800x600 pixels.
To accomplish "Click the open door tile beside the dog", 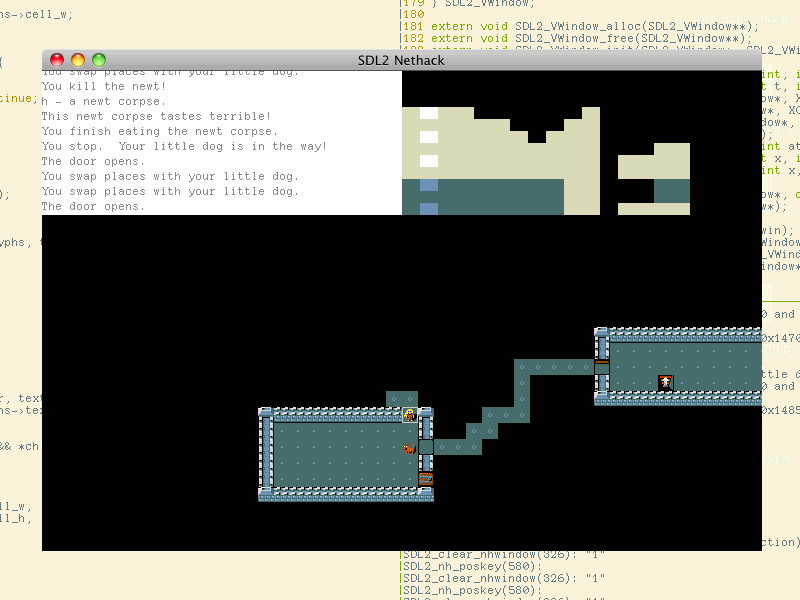I will tap(426, 447).
